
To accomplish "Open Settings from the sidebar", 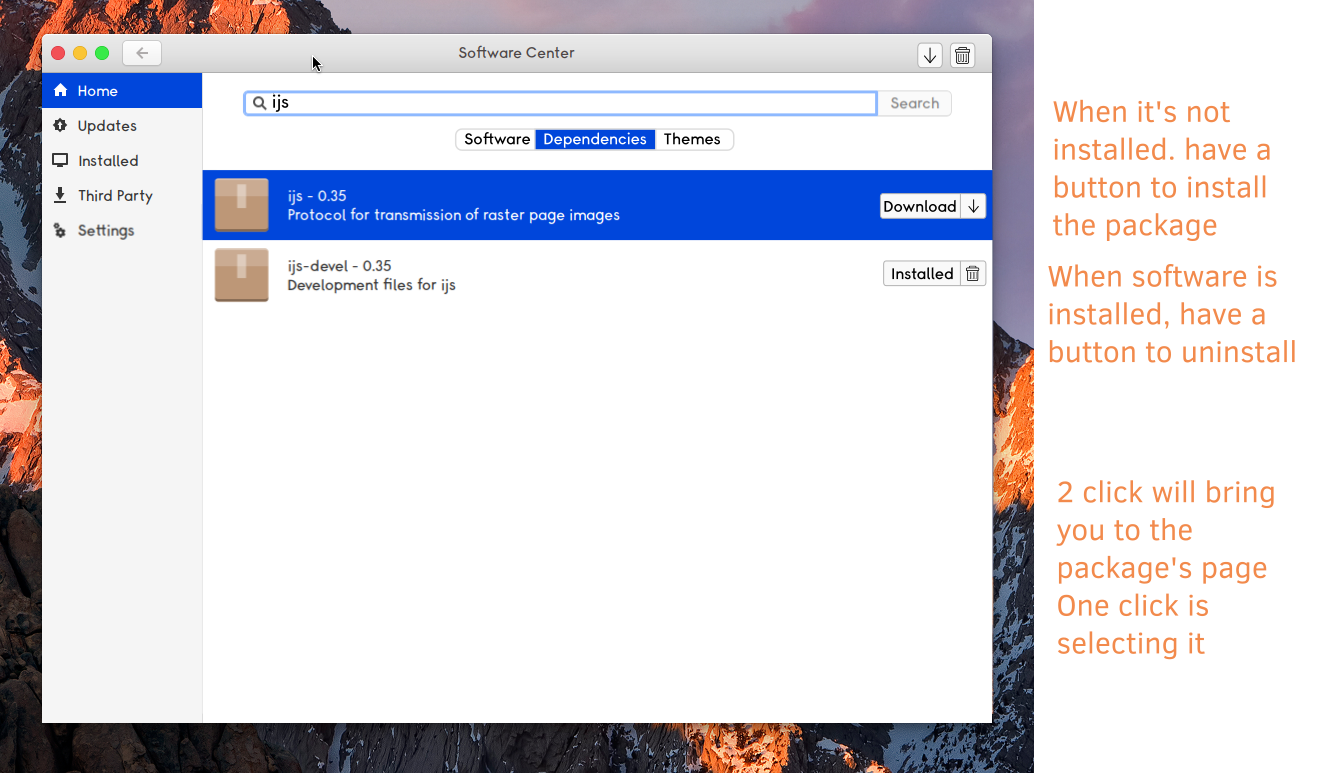I will tap(105, 231).
